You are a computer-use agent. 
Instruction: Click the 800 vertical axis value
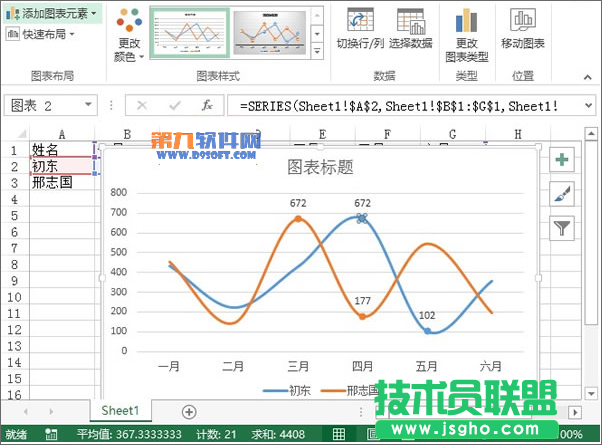pos(119,192)
